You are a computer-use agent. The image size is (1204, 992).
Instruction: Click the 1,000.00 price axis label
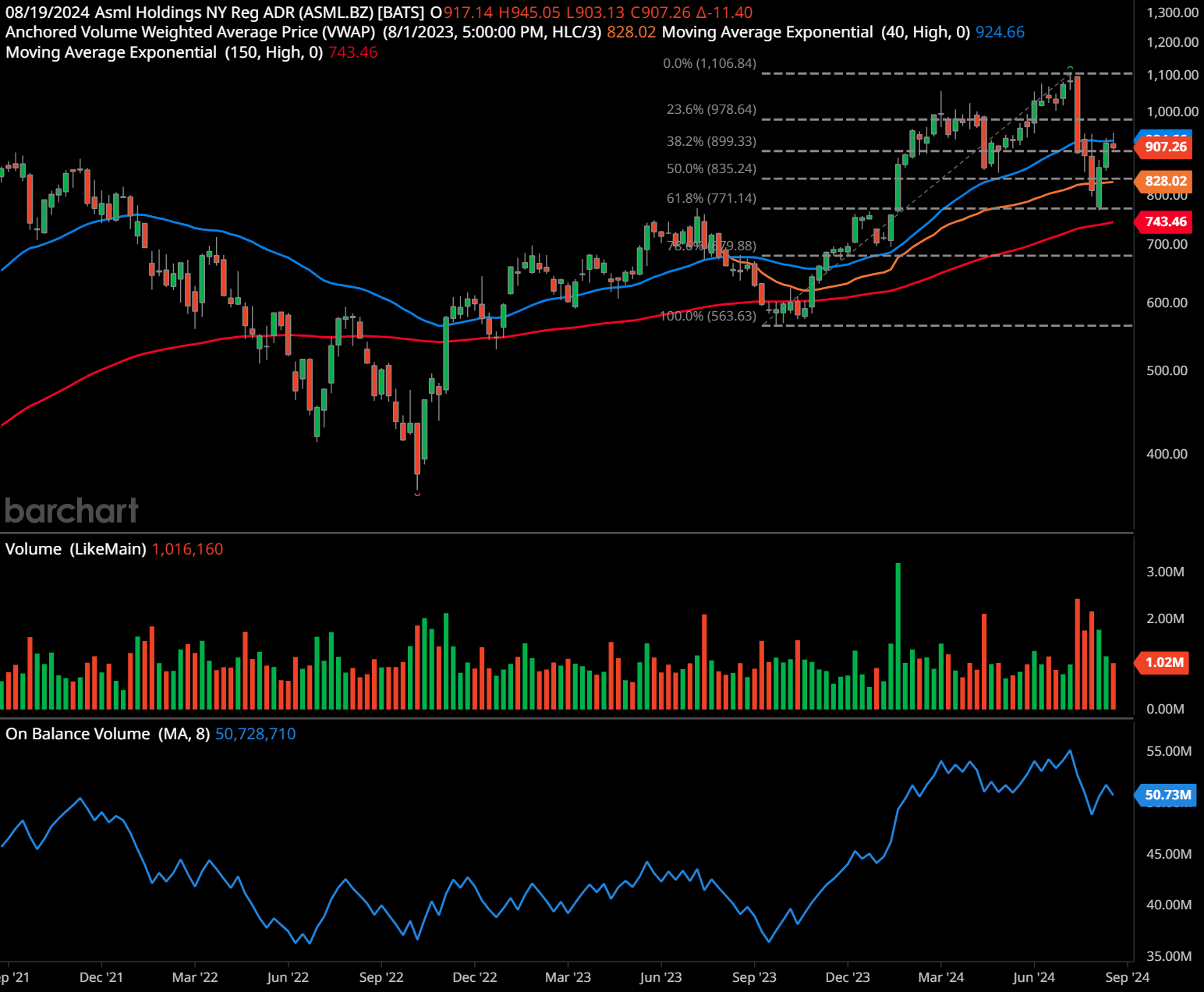pyautogui.click(x=1172, y=112)
